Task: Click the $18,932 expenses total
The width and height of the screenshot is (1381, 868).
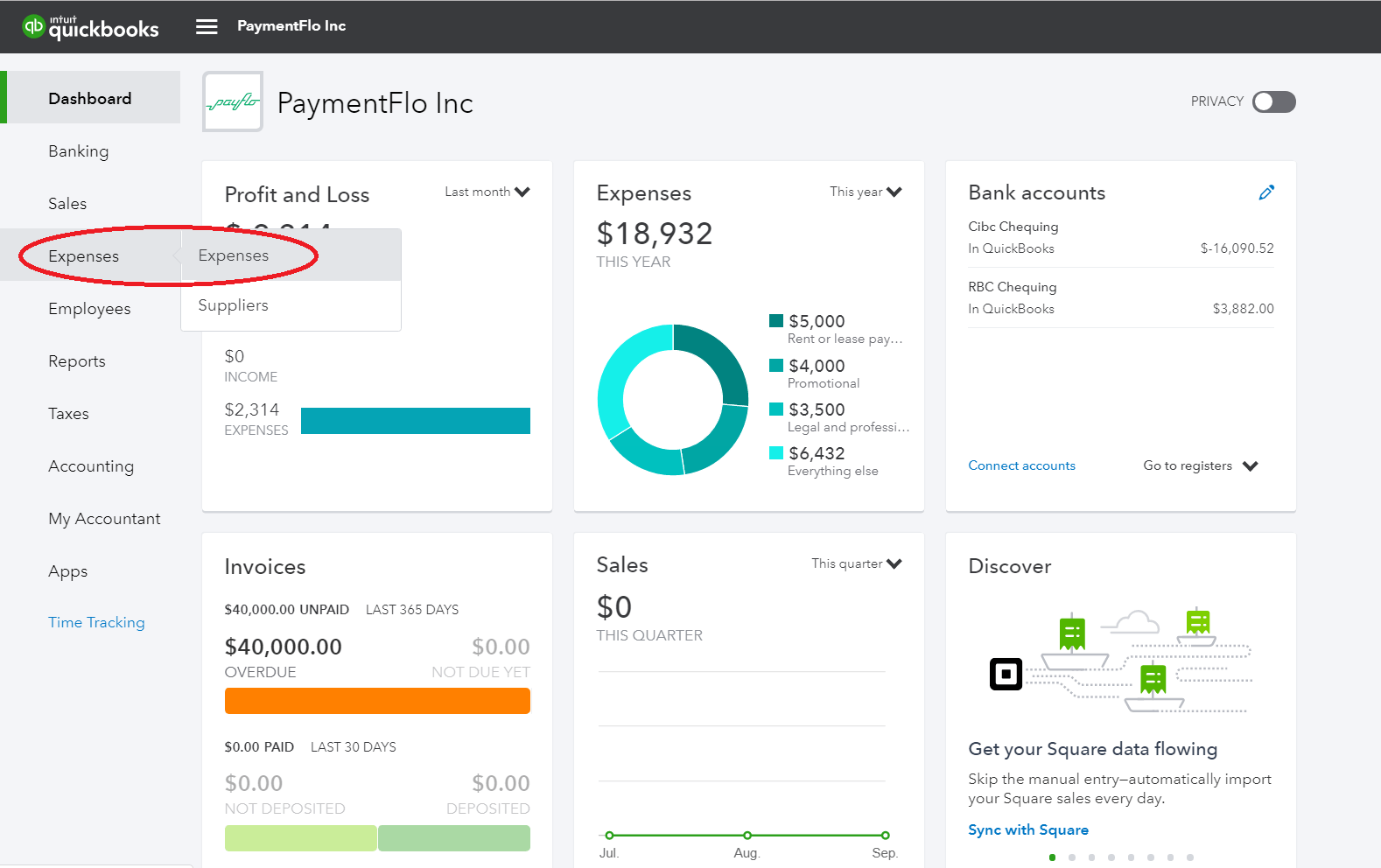Action: [655, 234]
